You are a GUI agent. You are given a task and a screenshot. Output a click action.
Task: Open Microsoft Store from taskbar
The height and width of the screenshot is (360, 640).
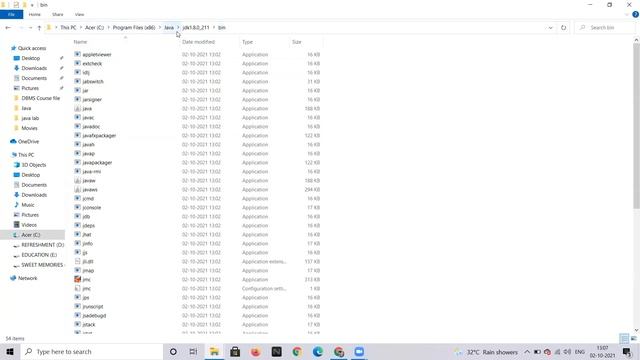235,351
